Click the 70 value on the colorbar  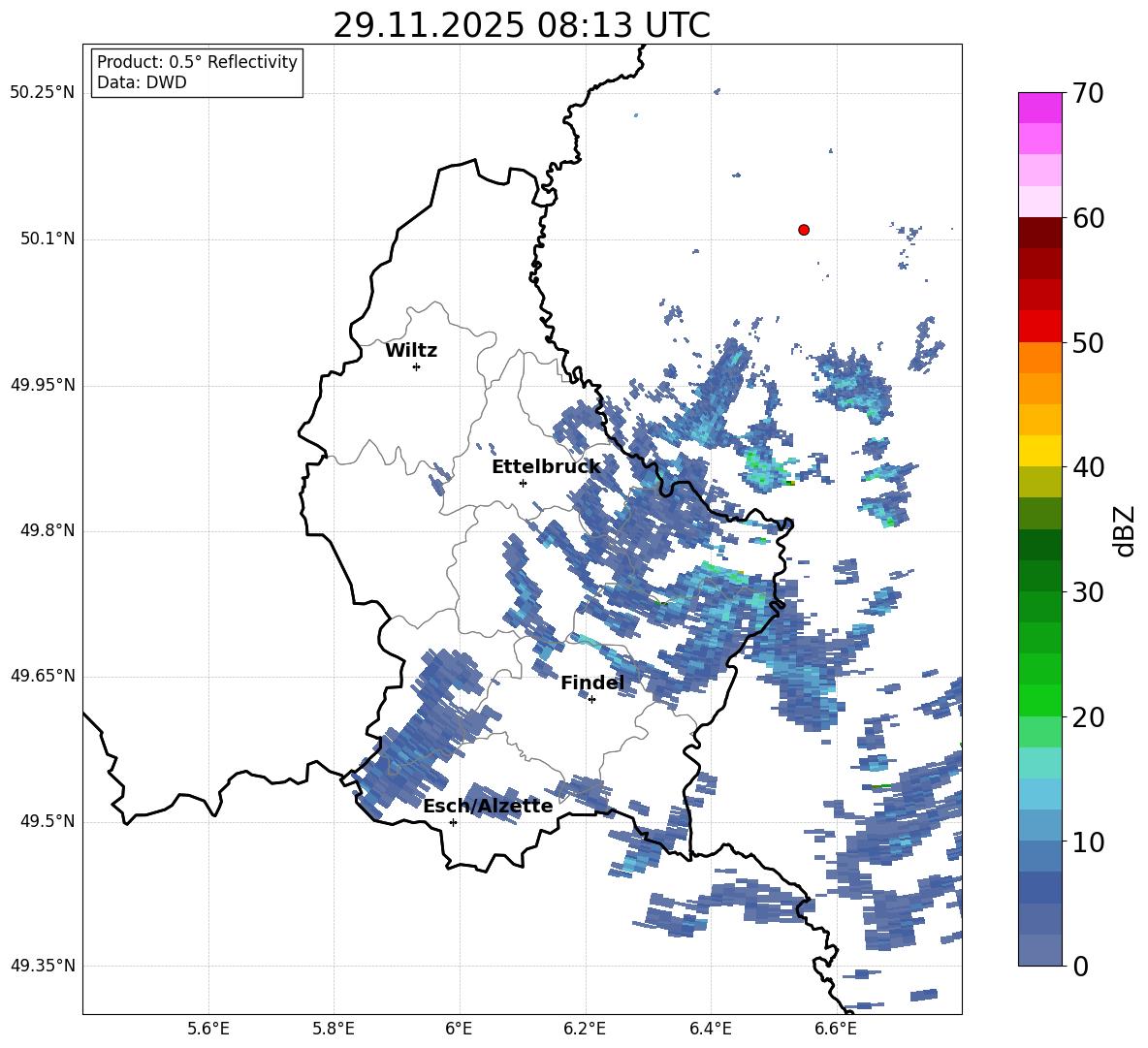tap(1088, 93)
